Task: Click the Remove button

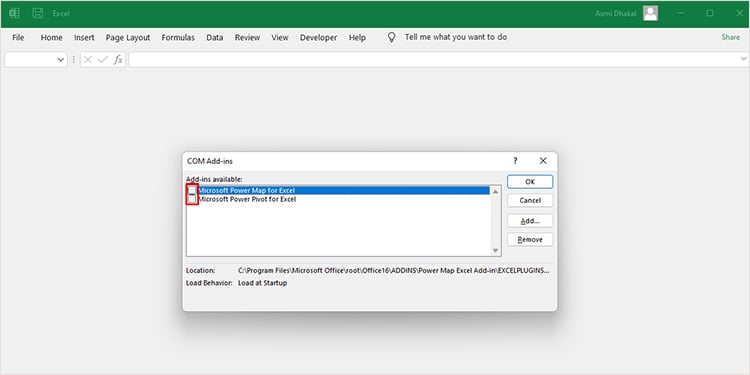Action: [x=530, y=240]
